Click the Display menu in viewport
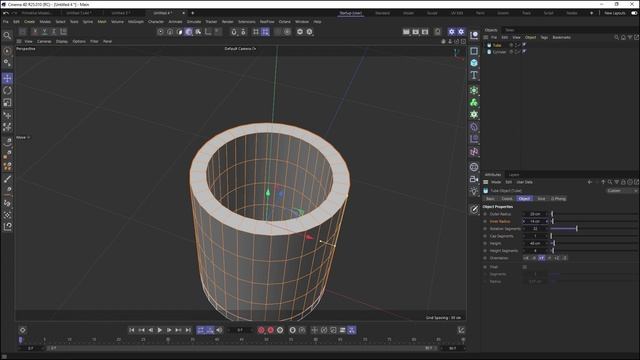The image size is (640, 360). (x=62, y=41)
